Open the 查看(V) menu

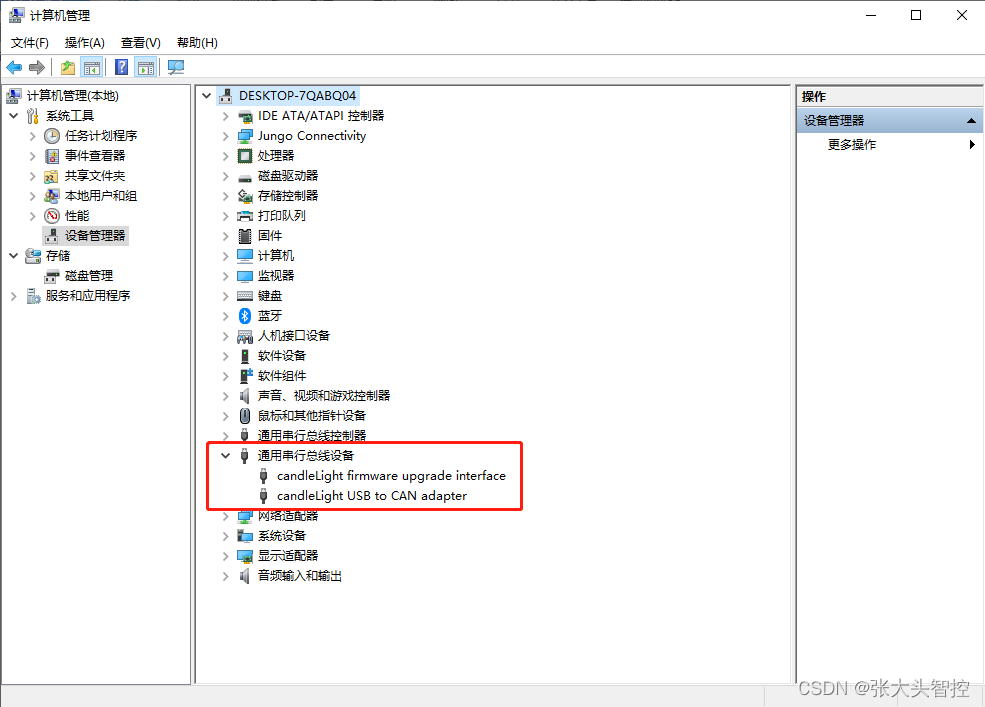point(141,43)
